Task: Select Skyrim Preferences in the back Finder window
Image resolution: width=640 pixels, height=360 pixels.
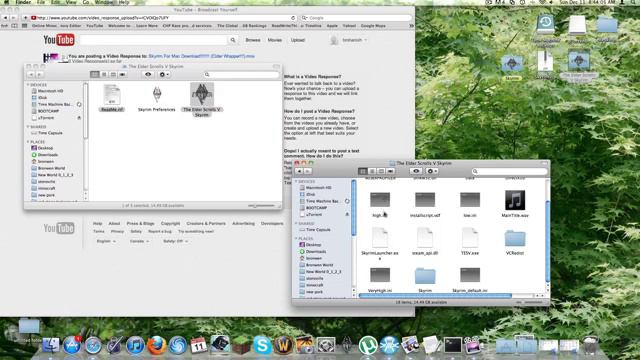Action: [157, 95]
